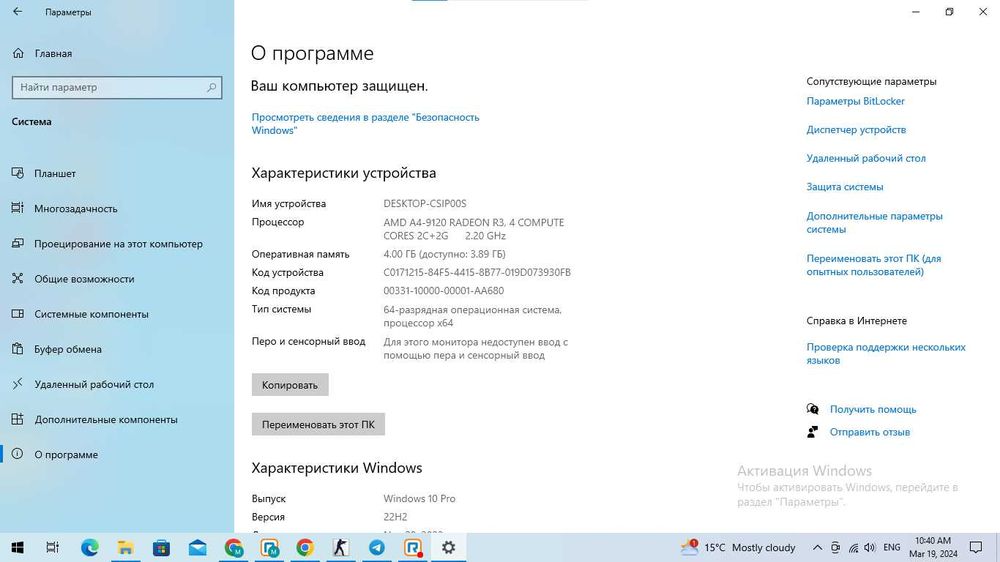Click the Windows 10 Pro edition value
The width and height of the screenshot is (1000, 562).
pos(419,499)
